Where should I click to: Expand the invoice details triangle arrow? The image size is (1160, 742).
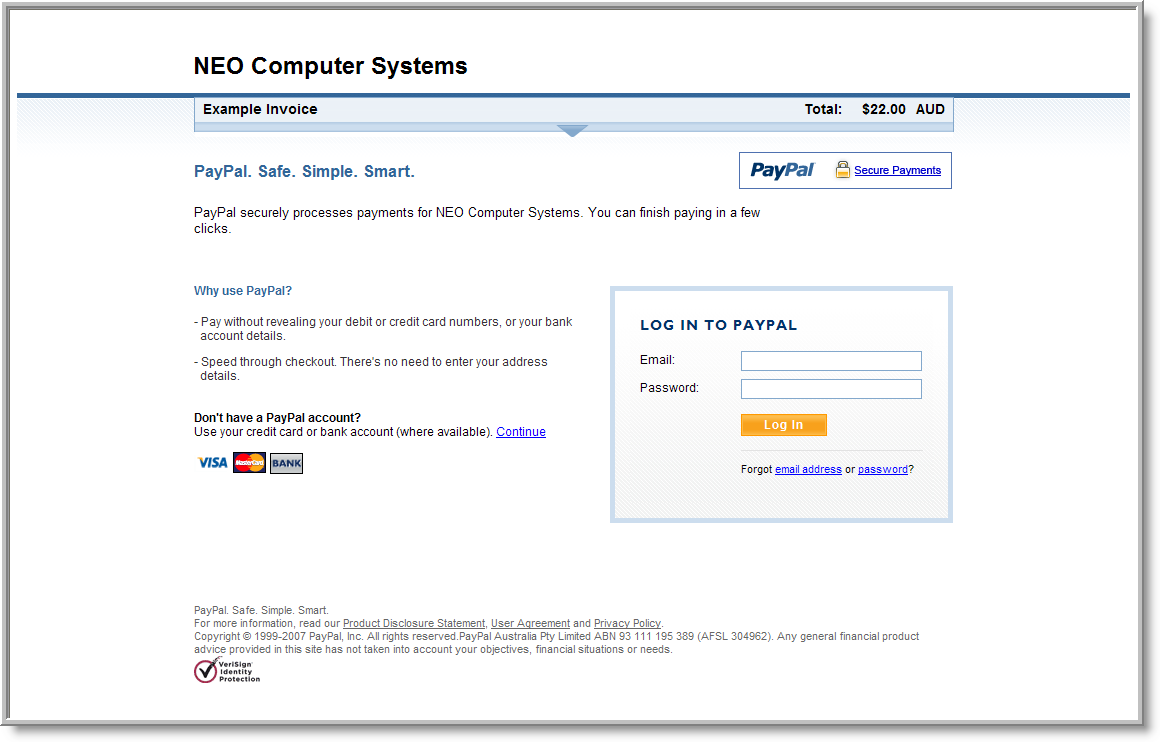(572, 131)
